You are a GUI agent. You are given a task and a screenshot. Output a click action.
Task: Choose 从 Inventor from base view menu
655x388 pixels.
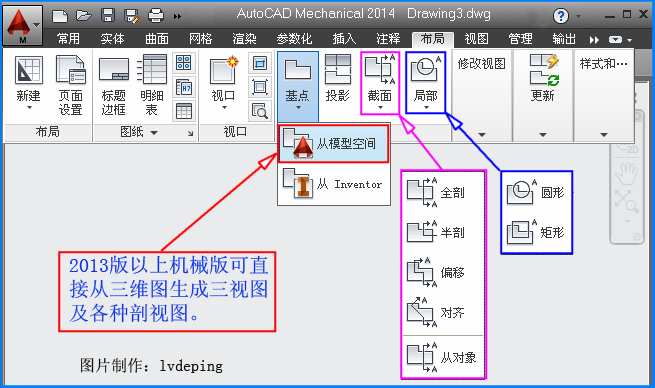click(x=333, y=184)
